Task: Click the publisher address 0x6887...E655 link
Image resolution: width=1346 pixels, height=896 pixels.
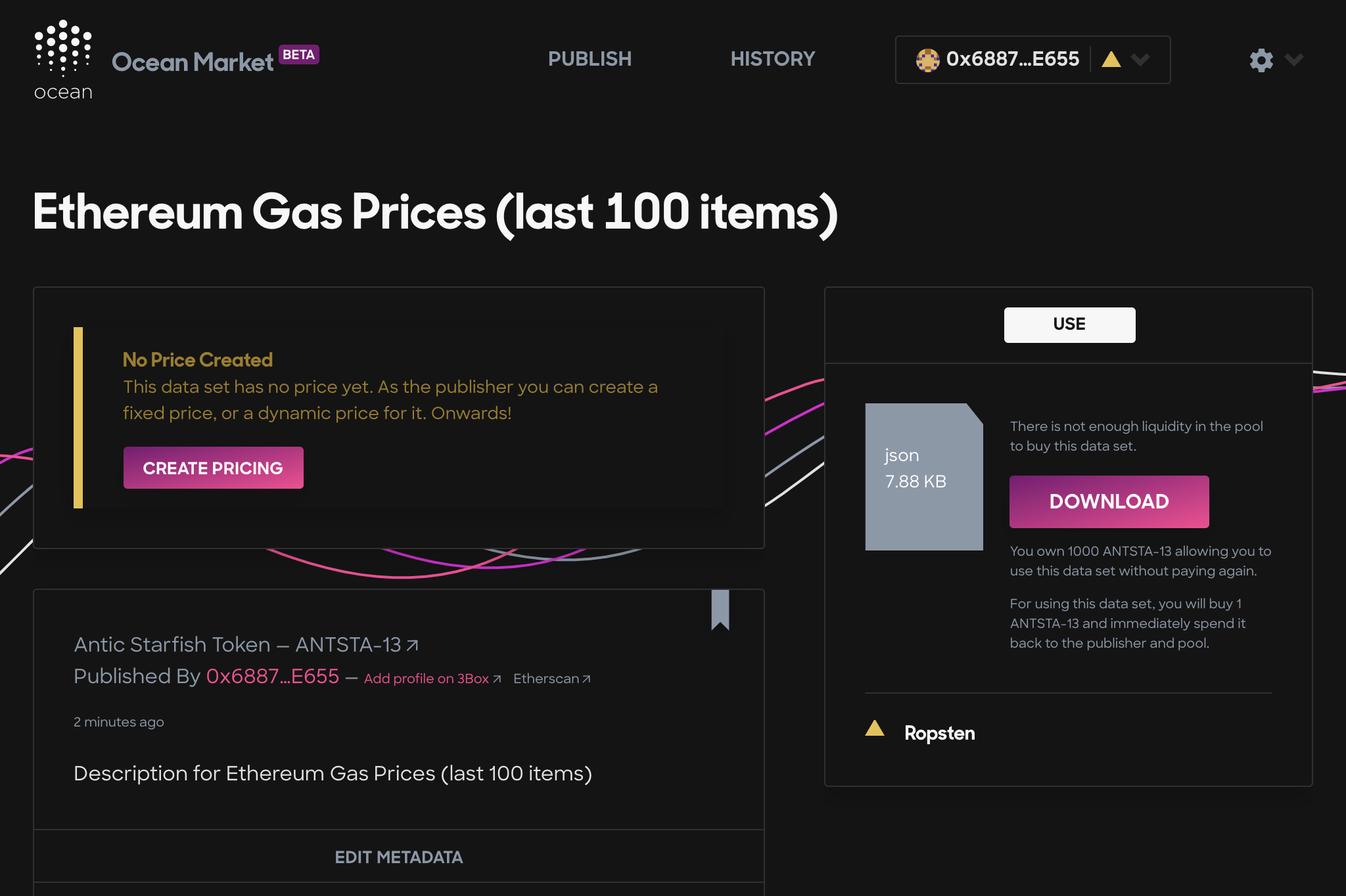Action: [273, 676]
